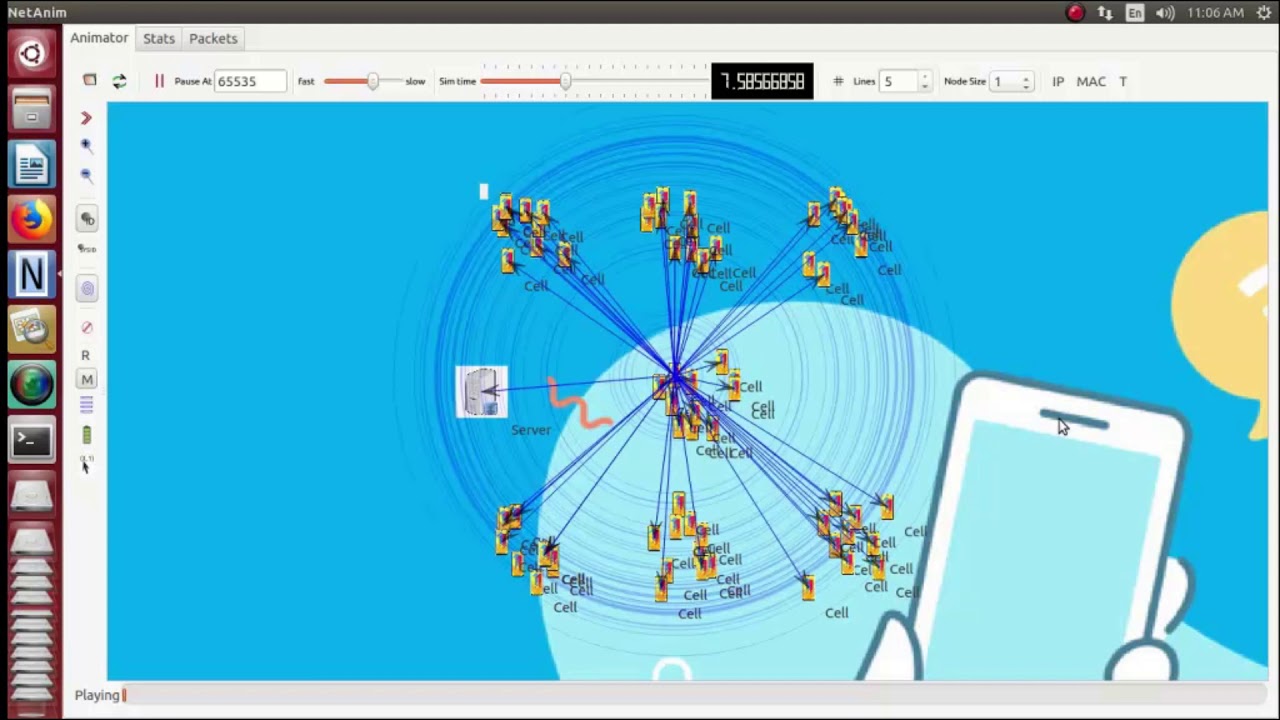Open the clock showing 11:06 AM
The image size is (1280, 720).
click(1216, 13)
